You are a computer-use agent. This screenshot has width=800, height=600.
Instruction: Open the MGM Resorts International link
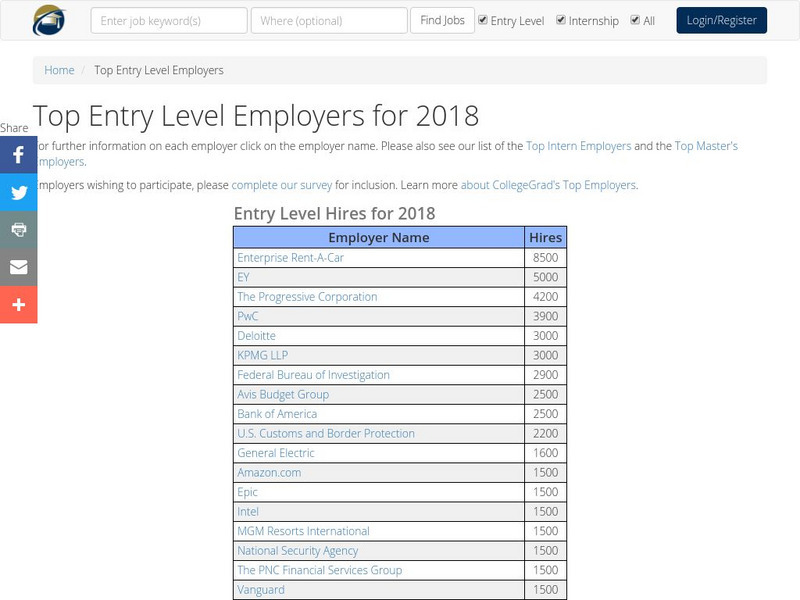point(303,531)
